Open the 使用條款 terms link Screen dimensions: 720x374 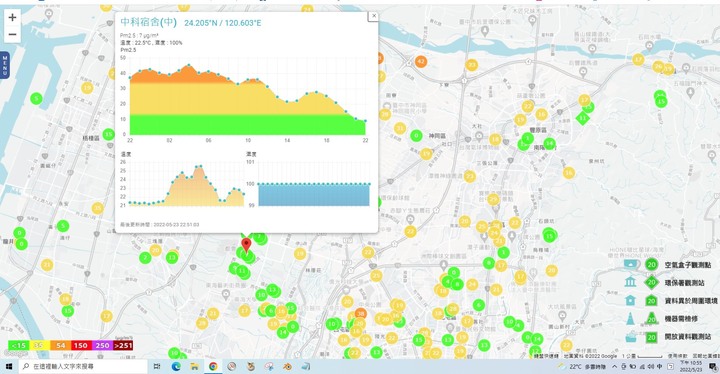coord(678,356)
